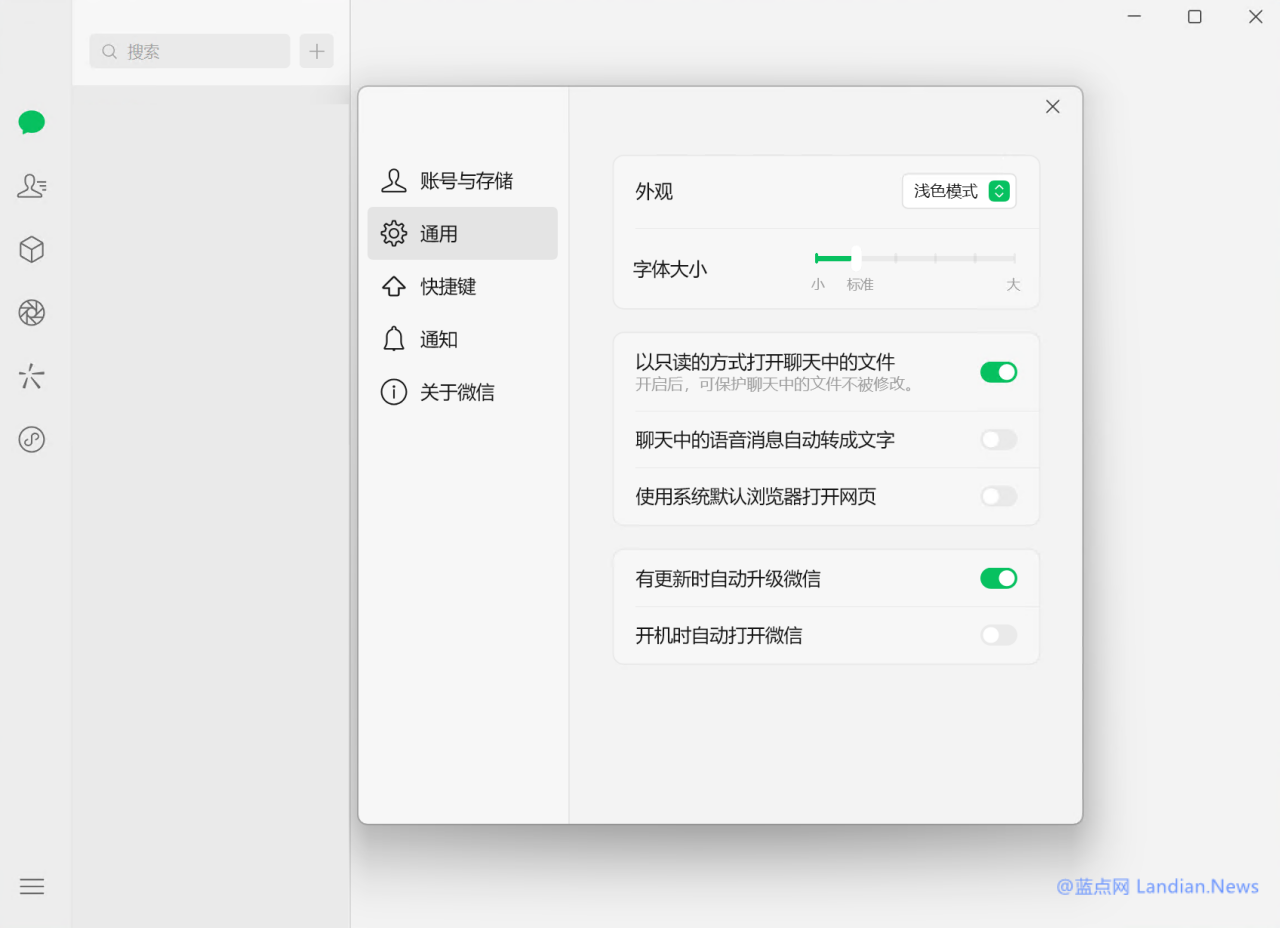Go to the 通知 settings tab
1280x928 pixels.
462,340
